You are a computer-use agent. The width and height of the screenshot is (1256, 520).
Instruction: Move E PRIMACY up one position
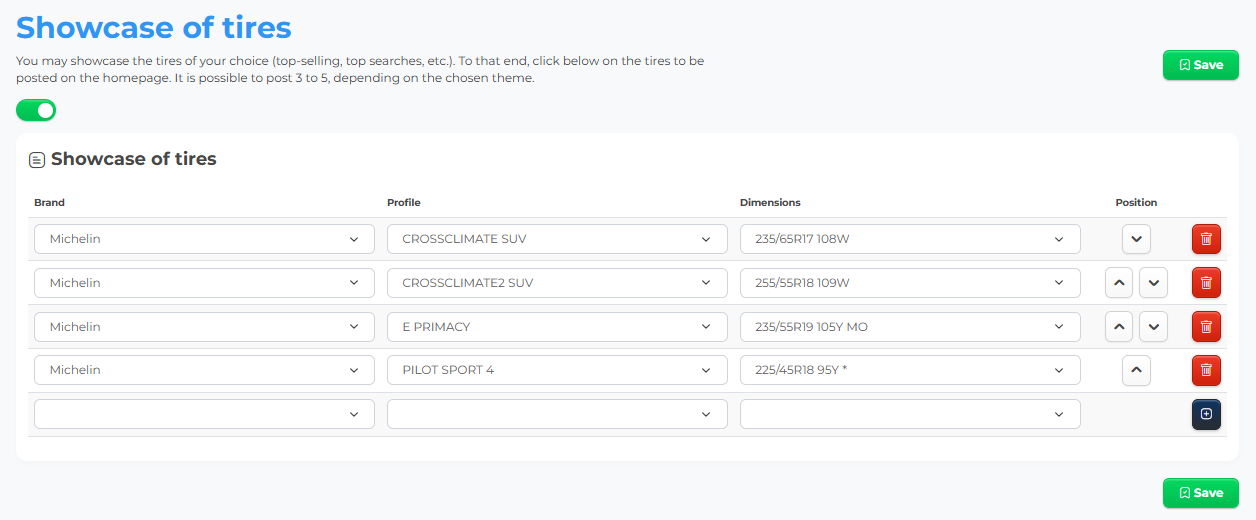1119,327
